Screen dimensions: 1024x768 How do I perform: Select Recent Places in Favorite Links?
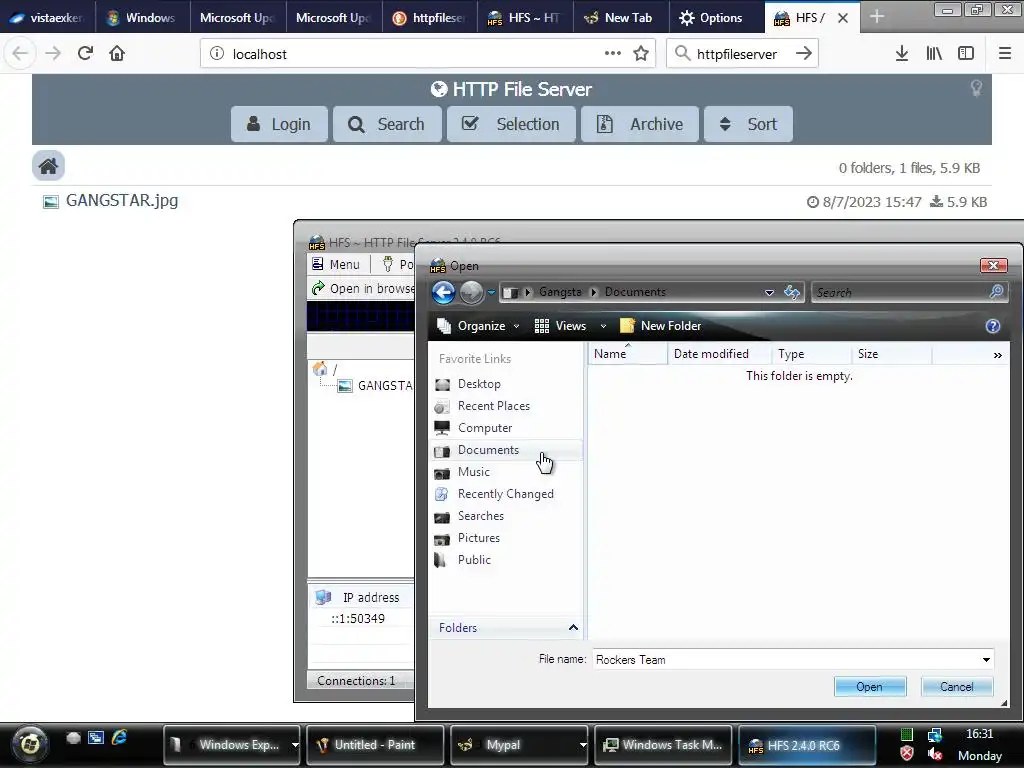493,406
